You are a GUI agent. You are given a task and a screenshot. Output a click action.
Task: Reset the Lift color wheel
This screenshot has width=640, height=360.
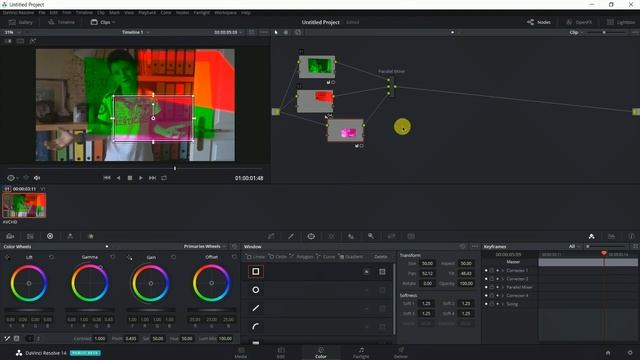(x=51, y=257)
